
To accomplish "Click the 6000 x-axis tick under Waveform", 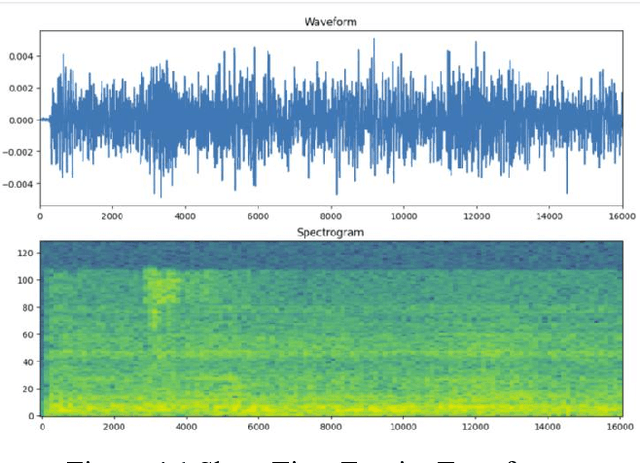I will pos(258,216).
